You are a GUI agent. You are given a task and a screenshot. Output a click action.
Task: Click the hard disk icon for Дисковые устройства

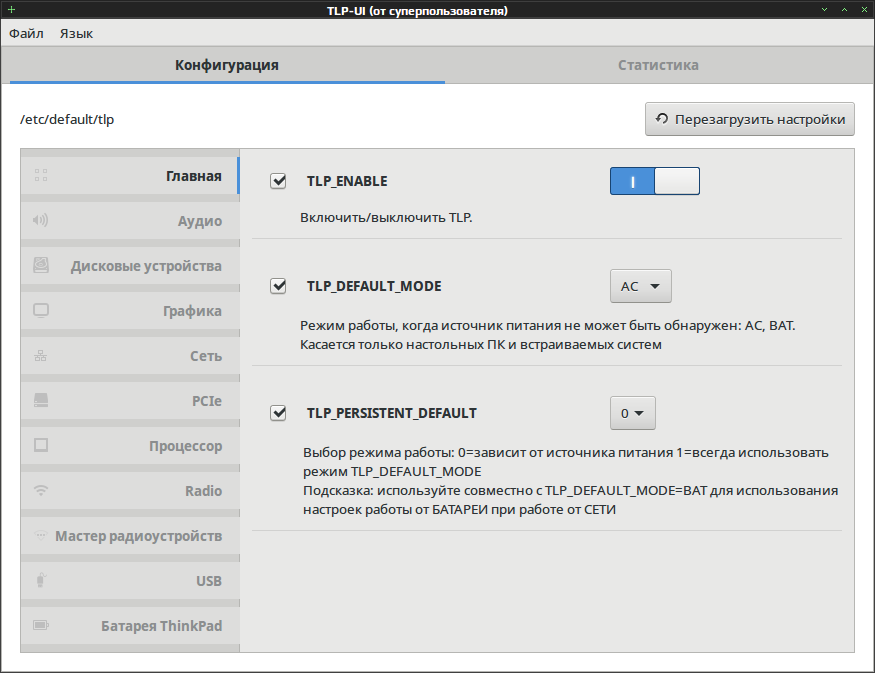tap(41, 265)
